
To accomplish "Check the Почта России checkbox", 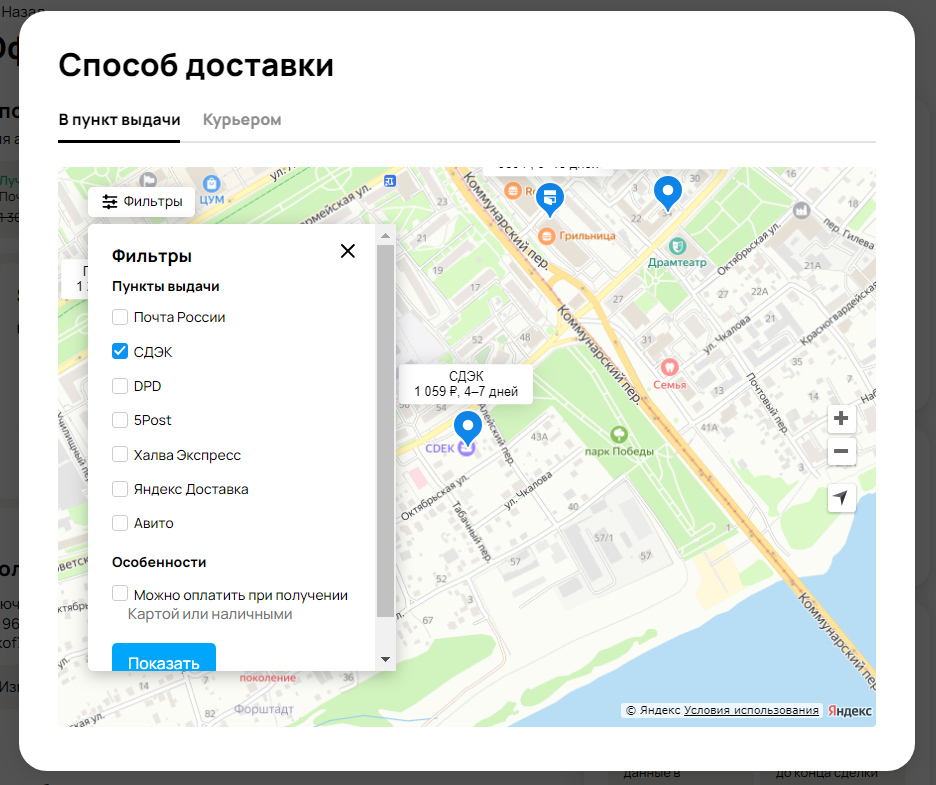I will click(120, 317).
